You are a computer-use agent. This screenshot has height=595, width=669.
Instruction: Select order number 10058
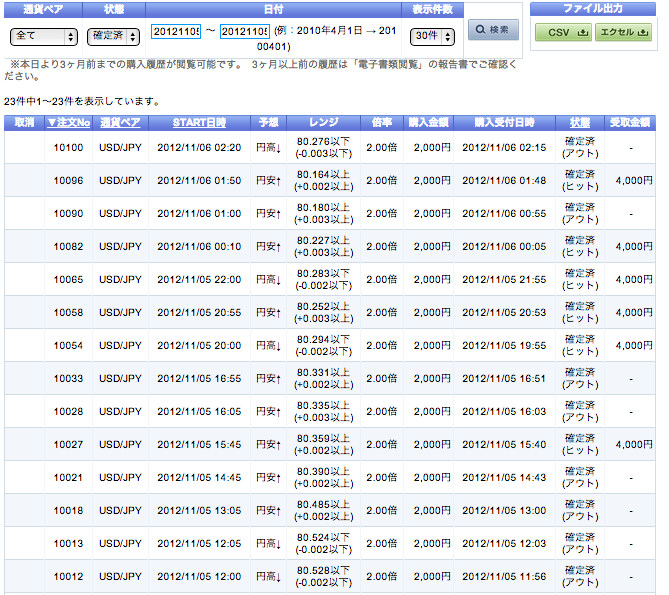pyautogui.click(x=68, y=313)
